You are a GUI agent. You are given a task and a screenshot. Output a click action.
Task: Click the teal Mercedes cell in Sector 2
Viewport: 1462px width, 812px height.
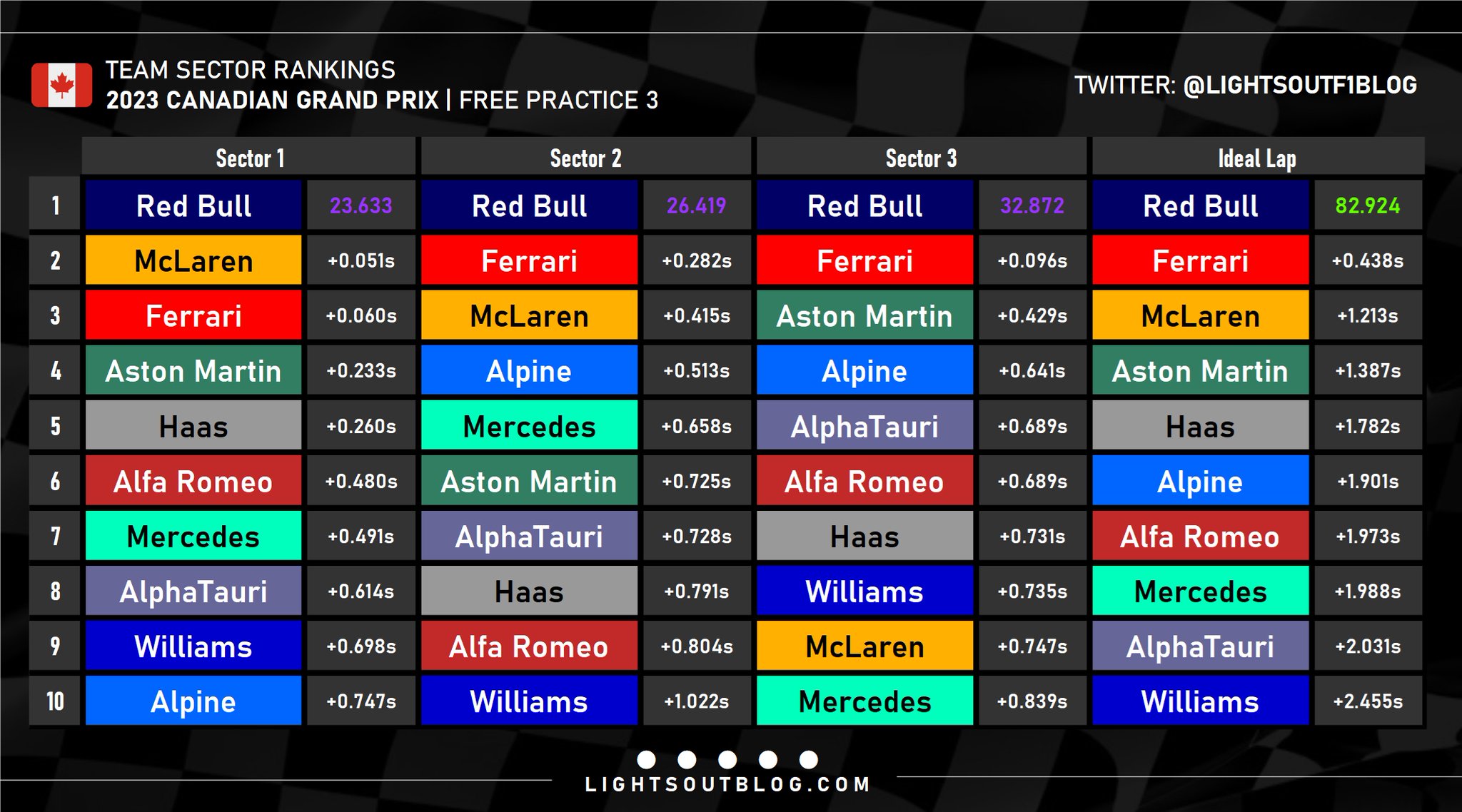pyautogui.click(x=529, y=426)
